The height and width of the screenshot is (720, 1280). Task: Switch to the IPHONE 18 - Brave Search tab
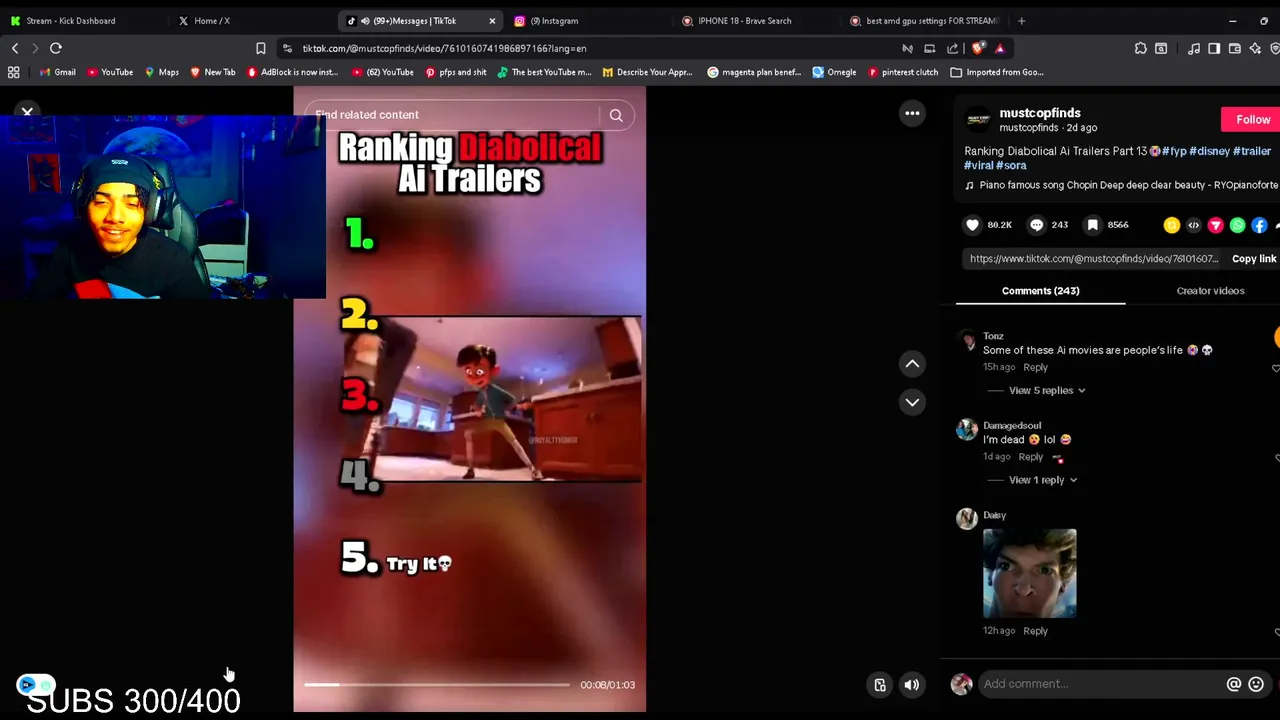coord(744,20)
